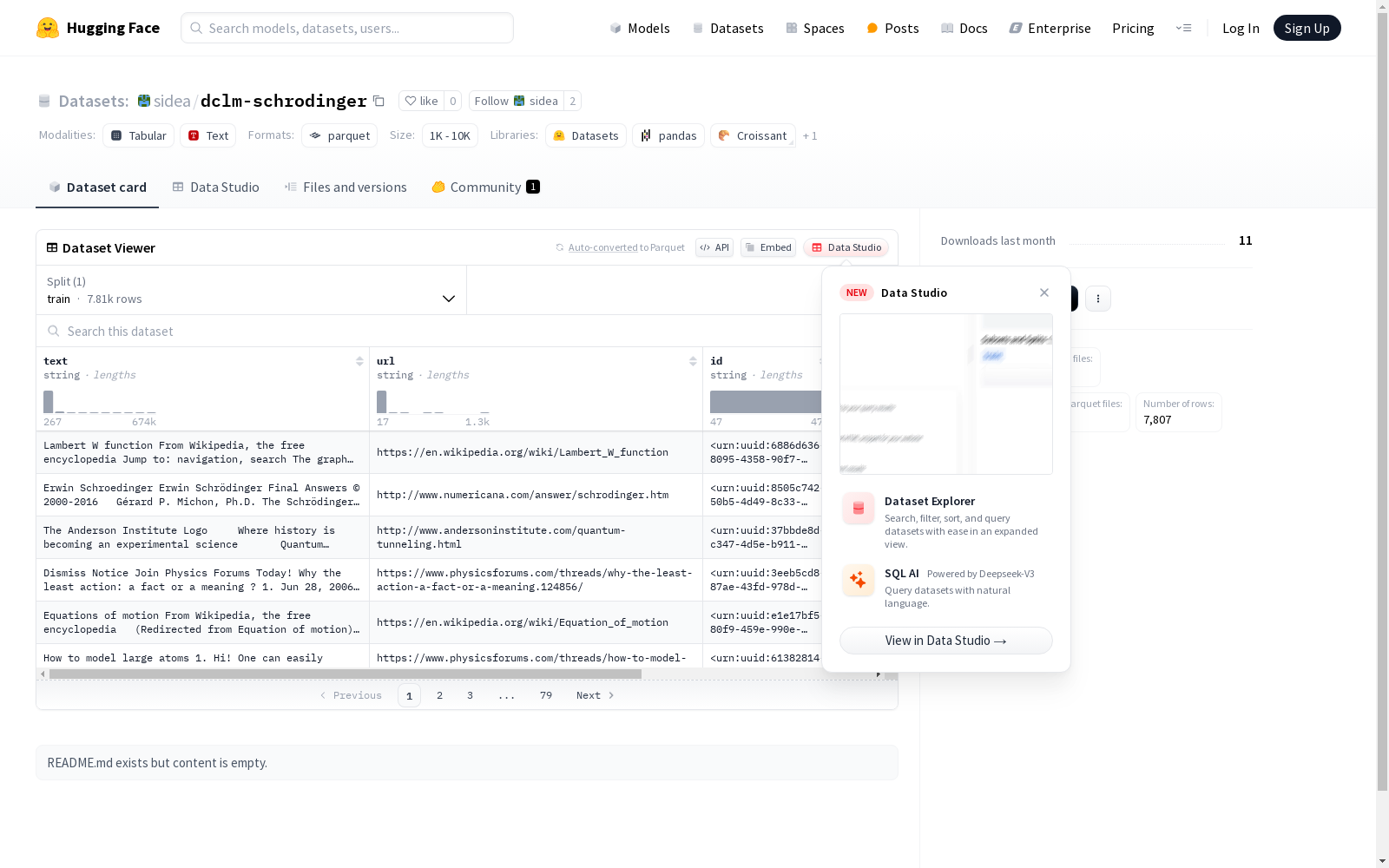
Task: Click the View in Data Studio button
Action: (946, 641)
